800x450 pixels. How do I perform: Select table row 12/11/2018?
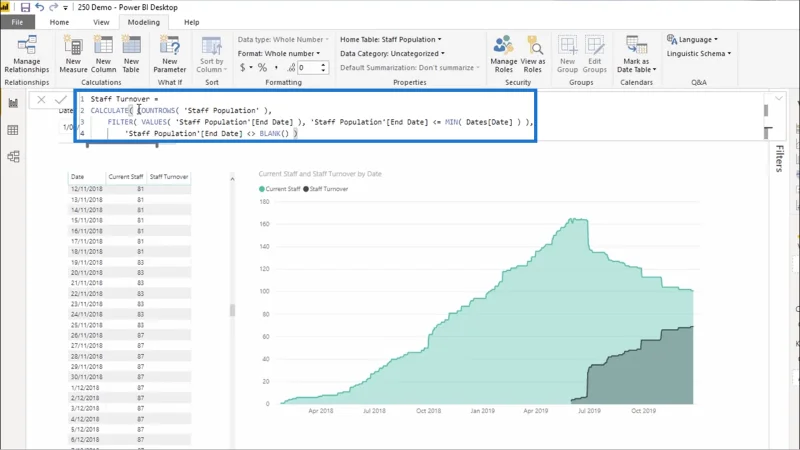click(x=130, y=189)
